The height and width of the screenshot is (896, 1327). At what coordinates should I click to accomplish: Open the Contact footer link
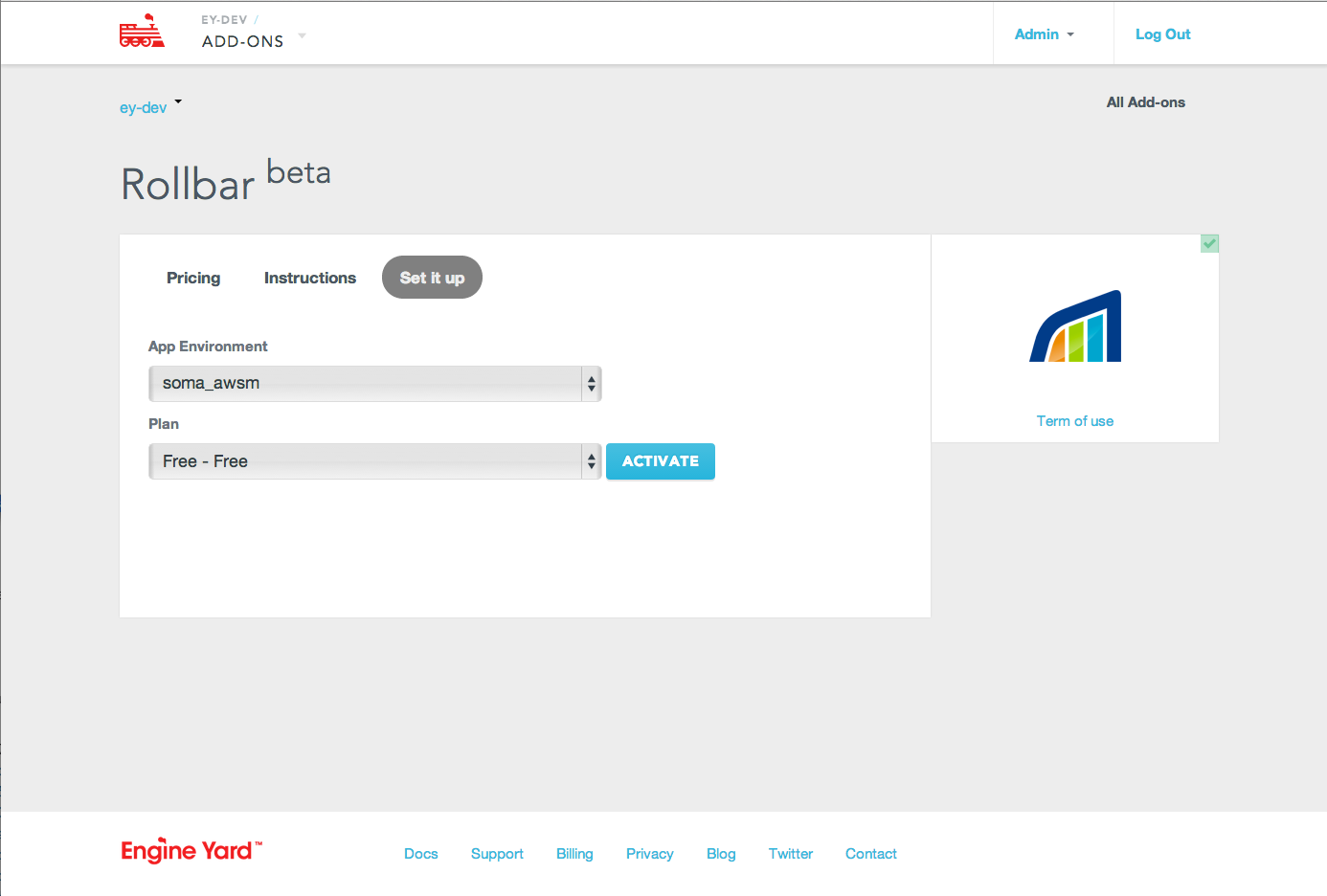pyautogui.click(x=871, y=854)
